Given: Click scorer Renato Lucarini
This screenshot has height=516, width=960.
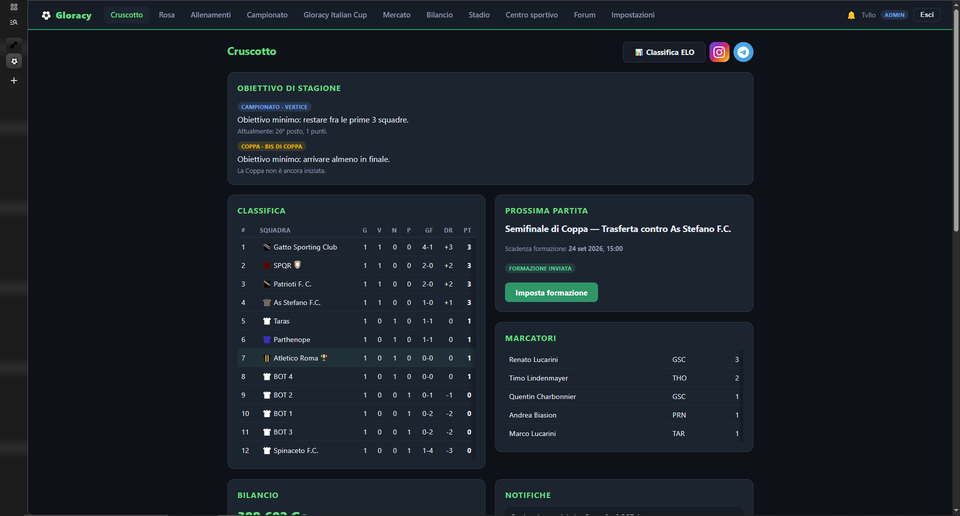Looking at the screenshot, I should (x=533, y=359).
